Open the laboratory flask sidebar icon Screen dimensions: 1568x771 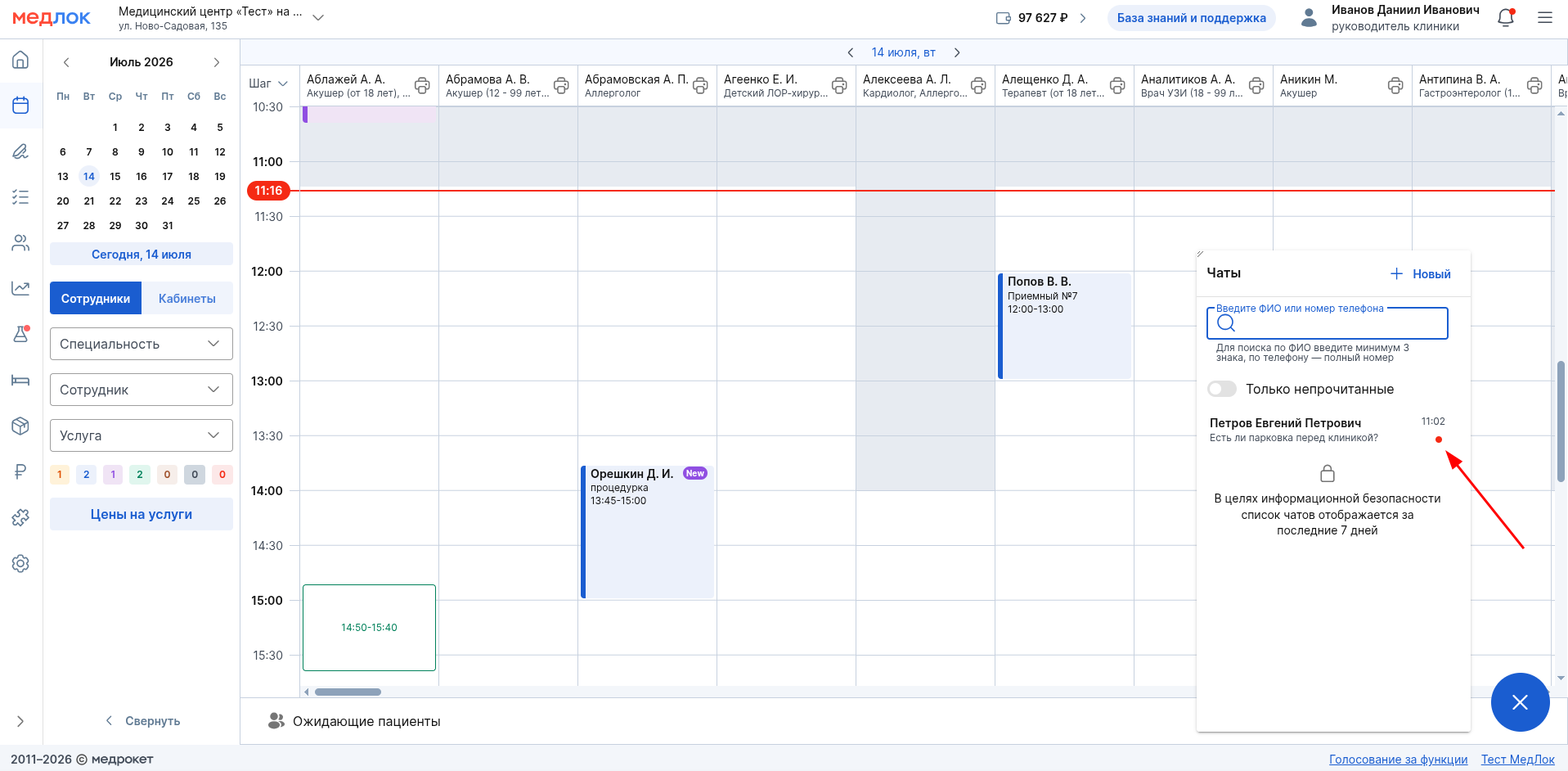pos(20,334)
